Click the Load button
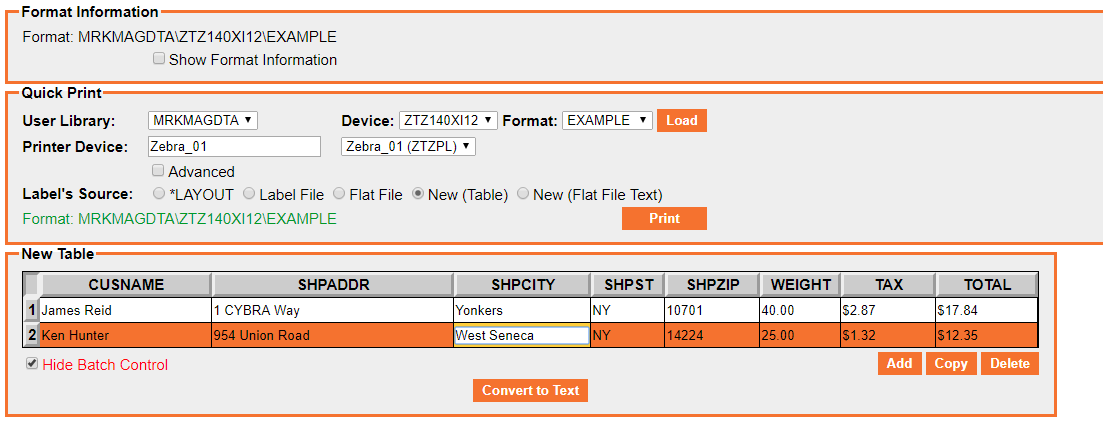The height and width of the screenshot is (430, 1103). [681, 120]
